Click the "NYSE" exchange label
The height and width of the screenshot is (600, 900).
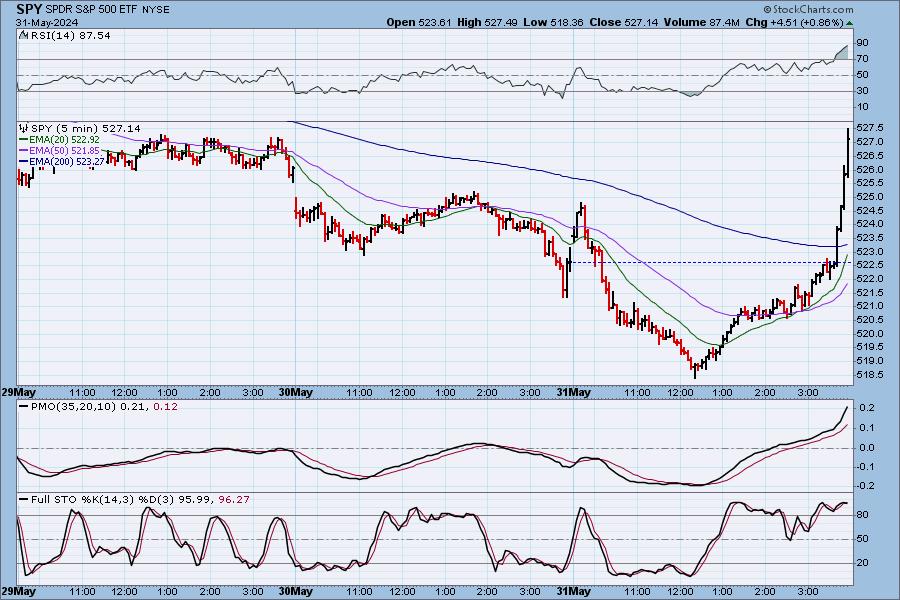click(x=156, y=10)
